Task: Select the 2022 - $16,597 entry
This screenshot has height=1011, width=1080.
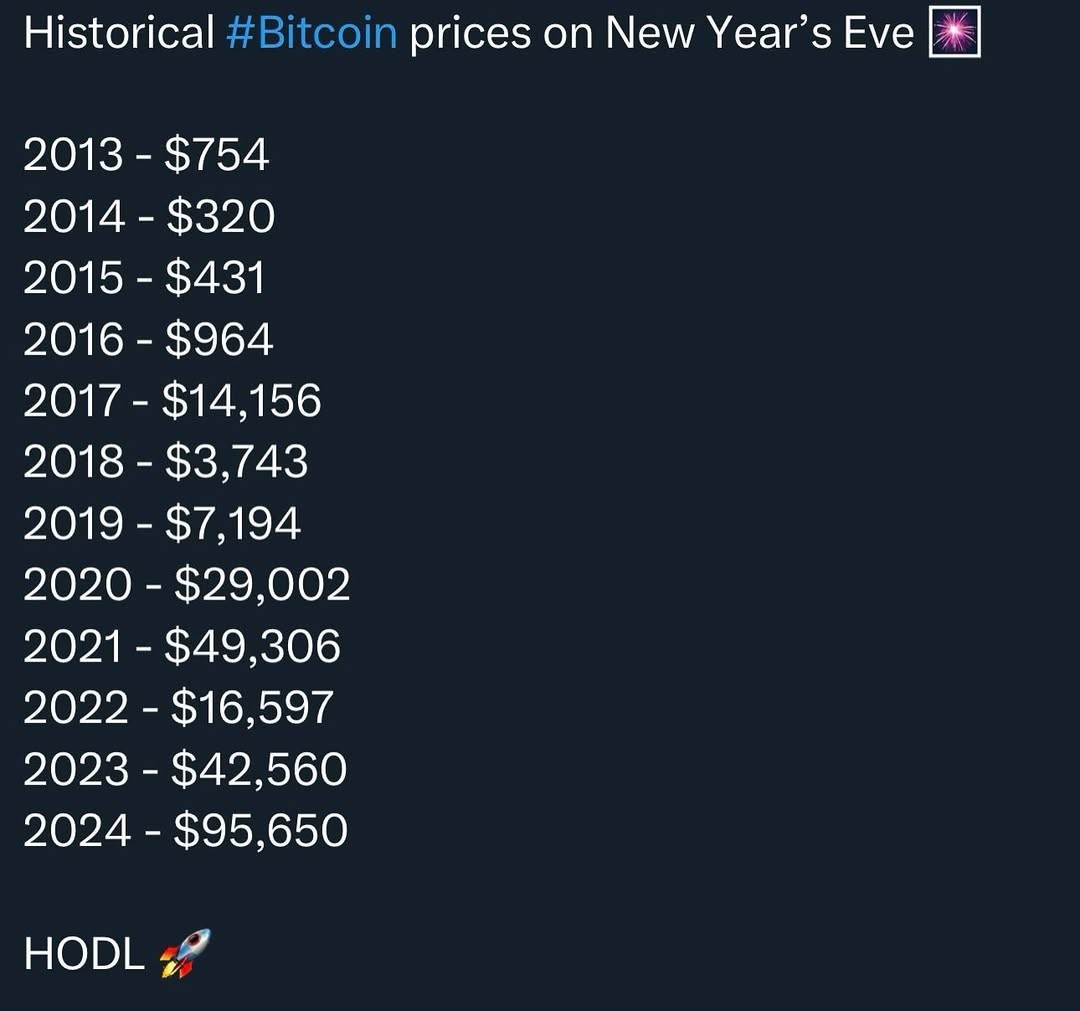Action: (178, 707)
